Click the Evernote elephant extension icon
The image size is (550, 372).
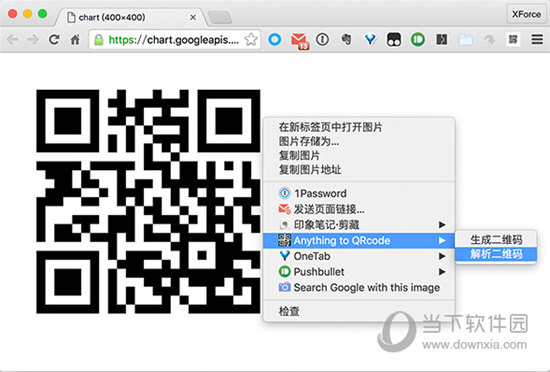point(346,39)
